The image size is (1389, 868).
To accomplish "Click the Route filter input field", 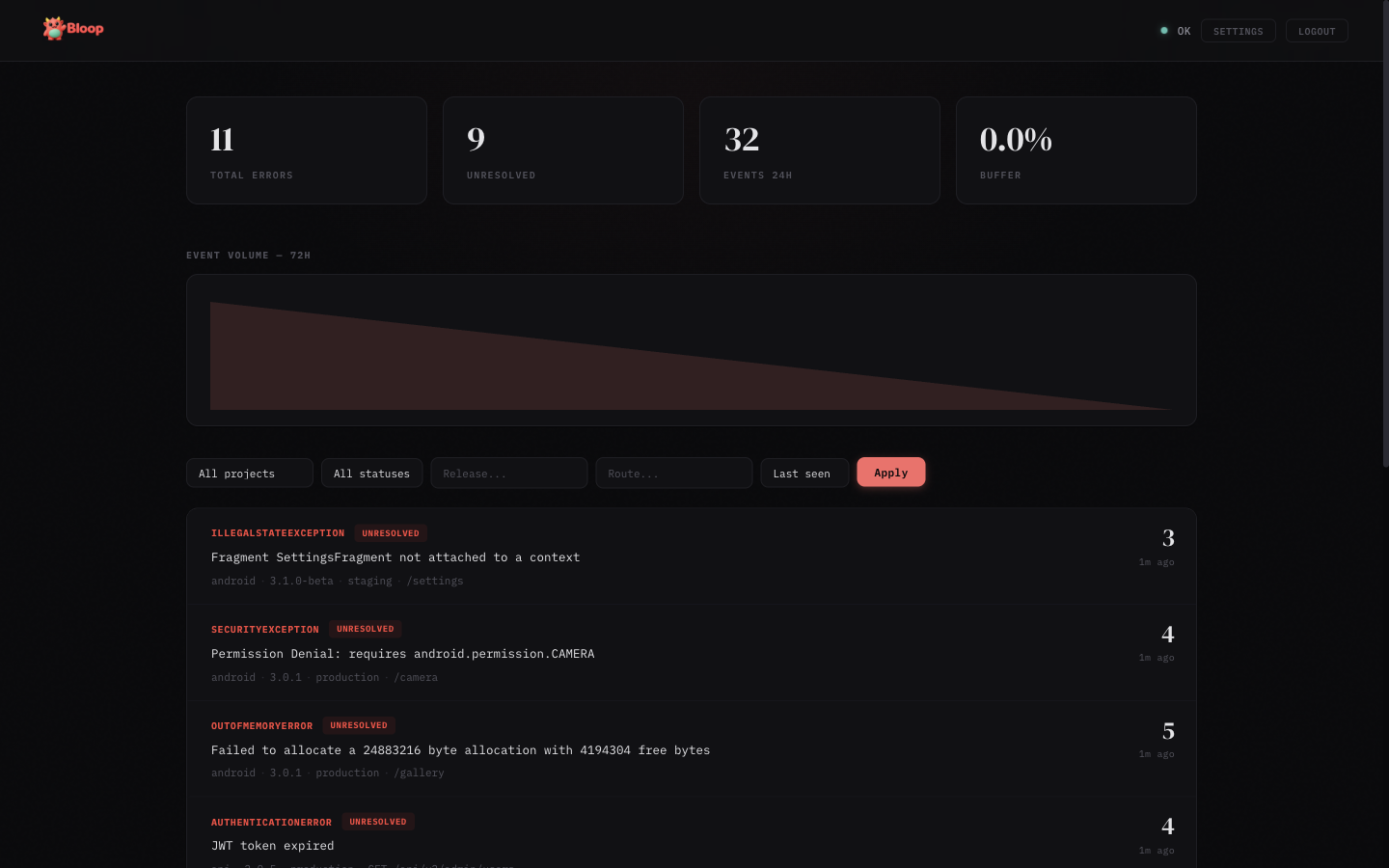I will (x=673, y=473).
